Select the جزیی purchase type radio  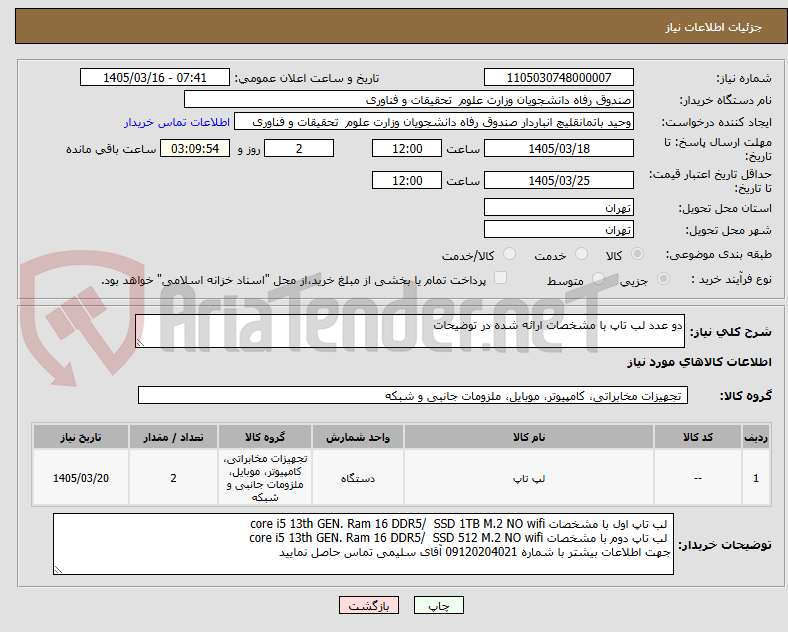click(x=663, y=278)
